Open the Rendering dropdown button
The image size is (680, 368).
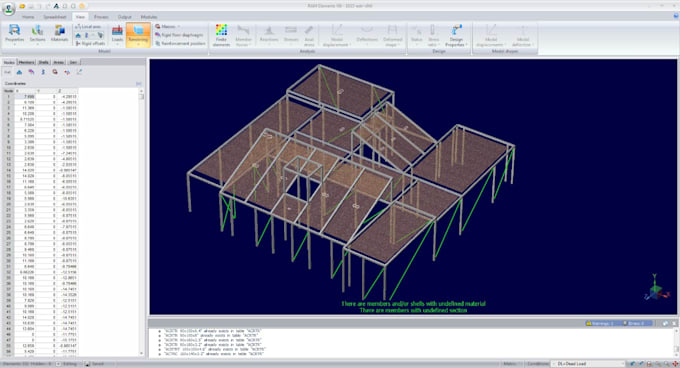point(138,35)
